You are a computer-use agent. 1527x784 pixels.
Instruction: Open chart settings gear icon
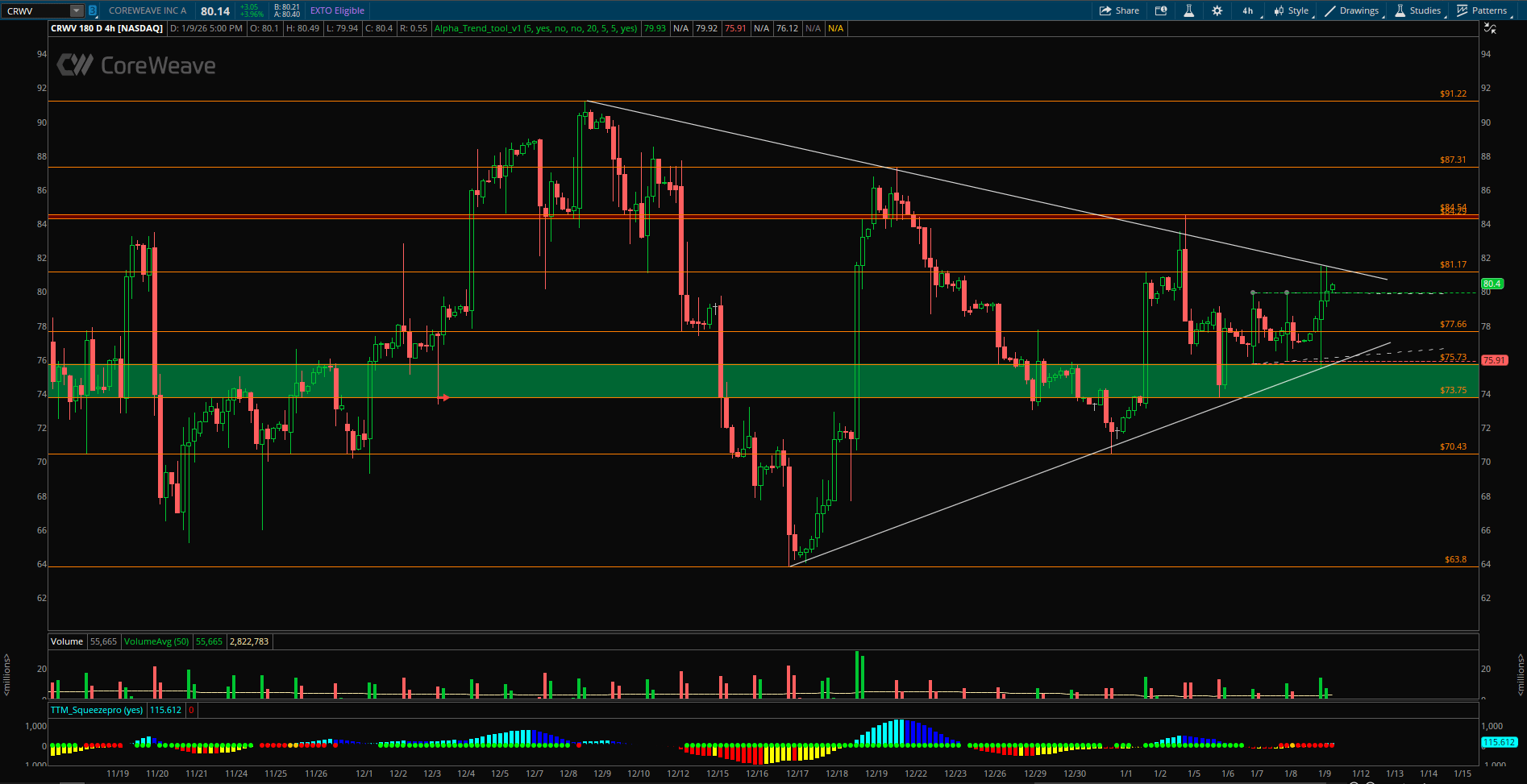click(1217, 10)
